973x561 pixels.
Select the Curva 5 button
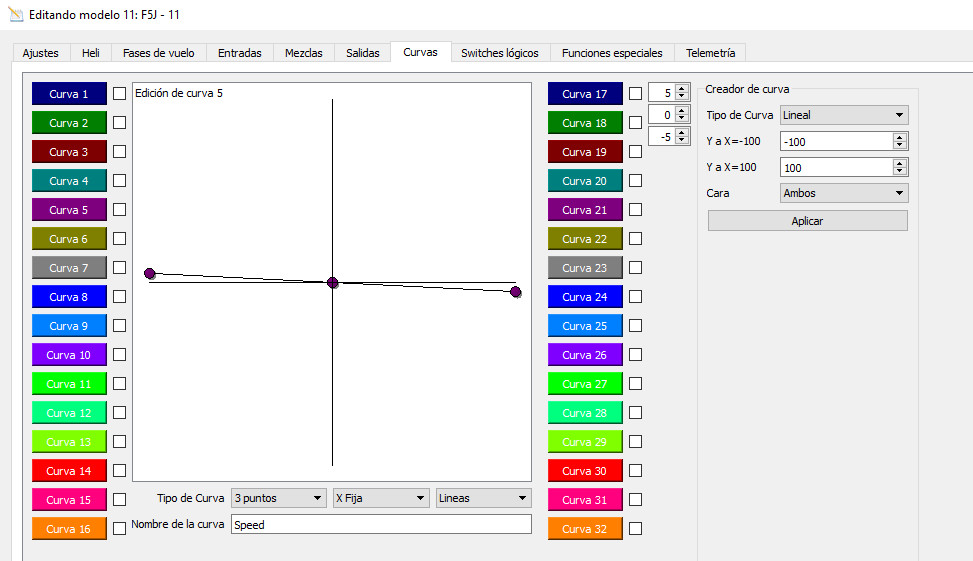tap(69, 210)
